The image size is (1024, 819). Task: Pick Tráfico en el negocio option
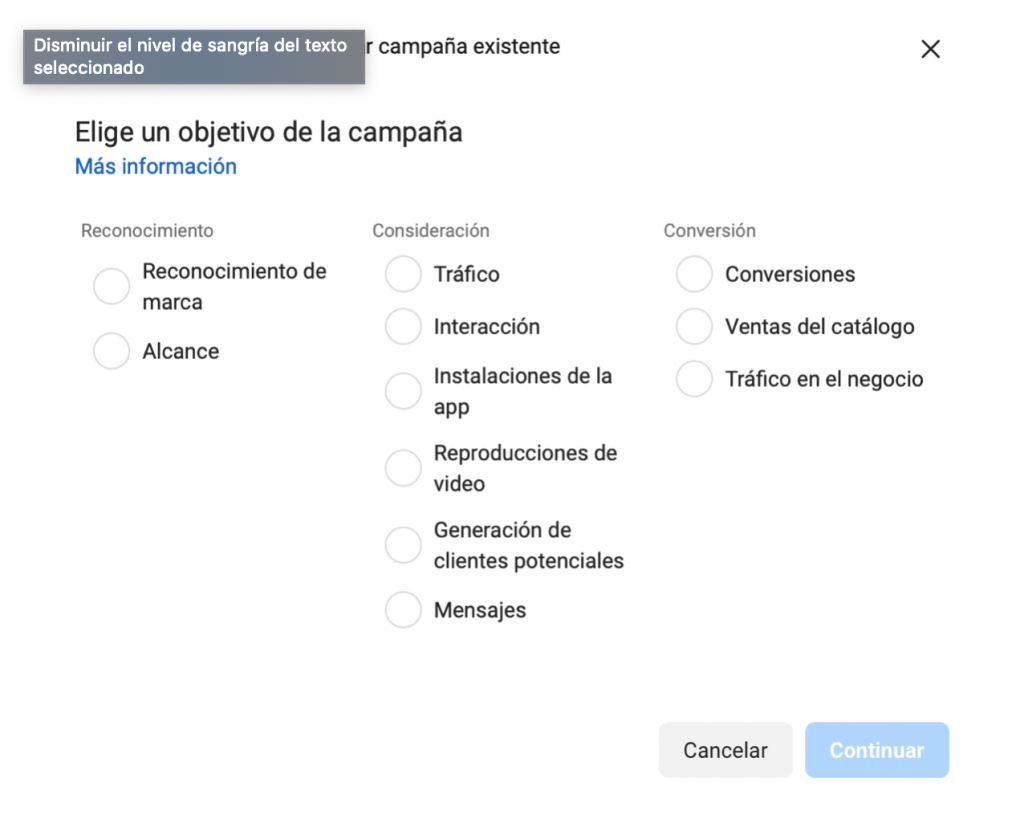pos(694,380)
